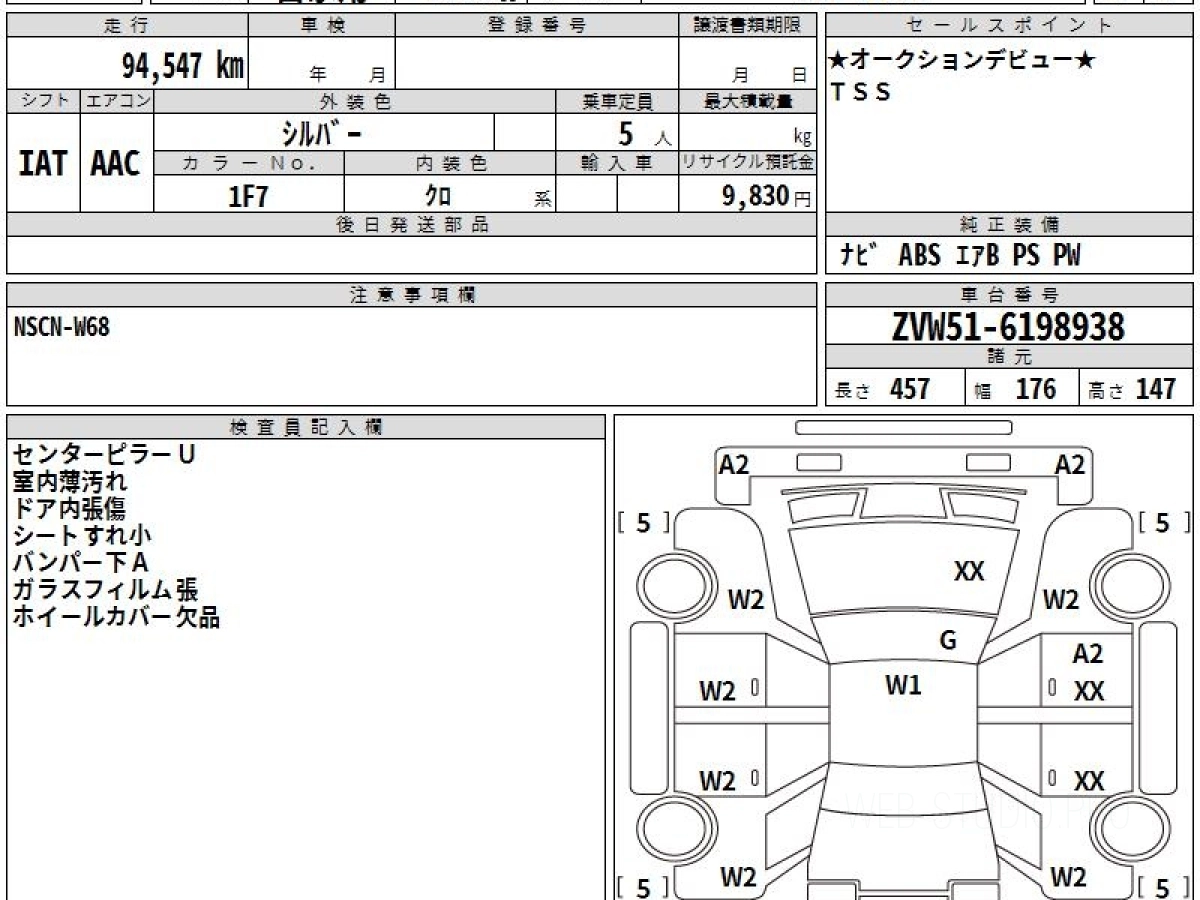Screen dimensions: 1200x900
Task: Select inspector note 室内薄汚れ
Action: coord(70,481)
